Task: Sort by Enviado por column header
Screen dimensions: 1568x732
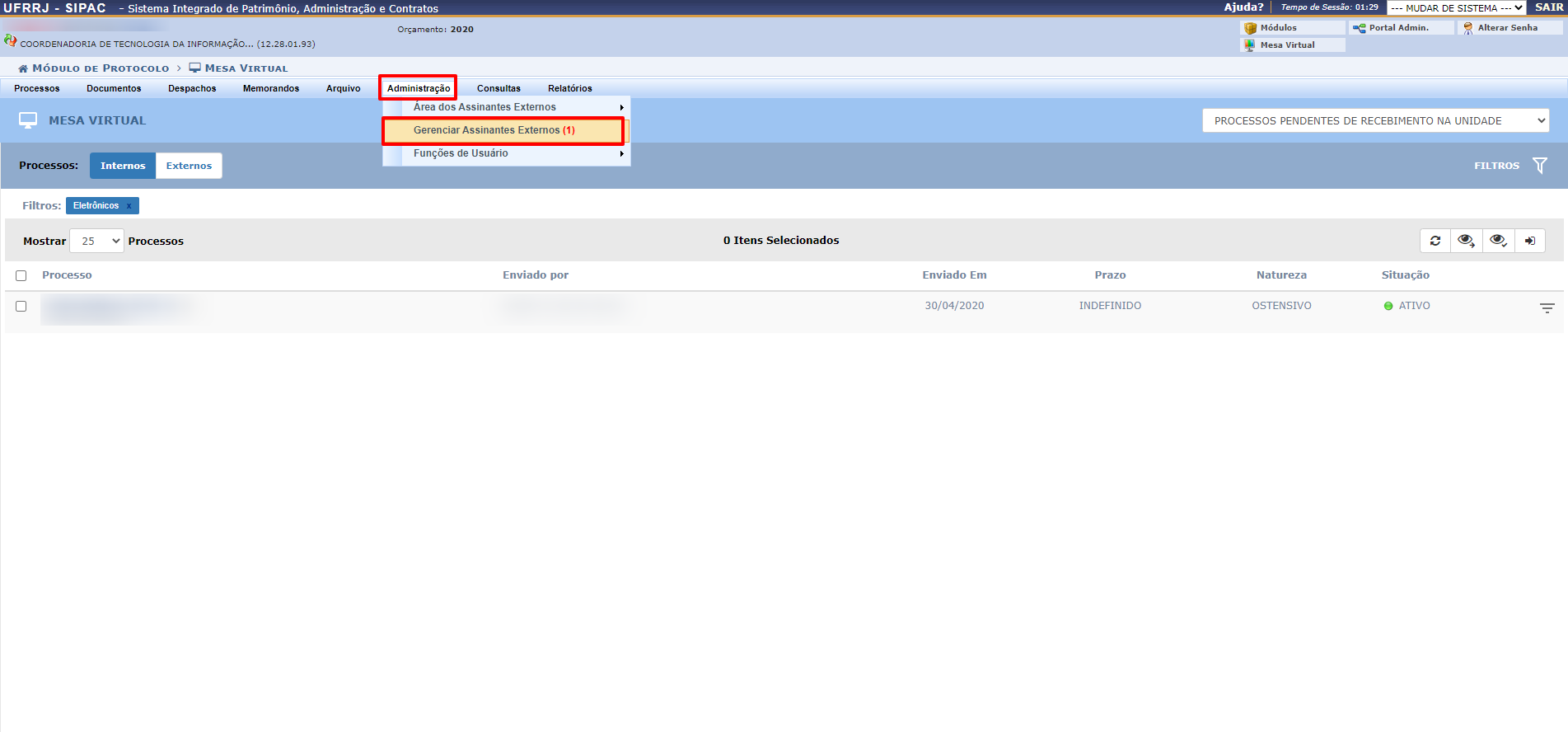Action: (x=536, y=275)
